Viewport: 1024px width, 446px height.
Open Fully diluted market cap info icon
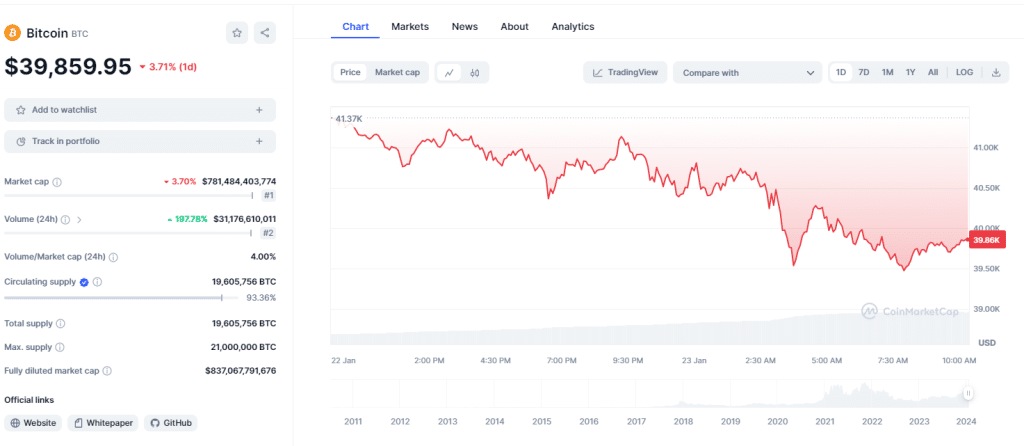[107, 371]
